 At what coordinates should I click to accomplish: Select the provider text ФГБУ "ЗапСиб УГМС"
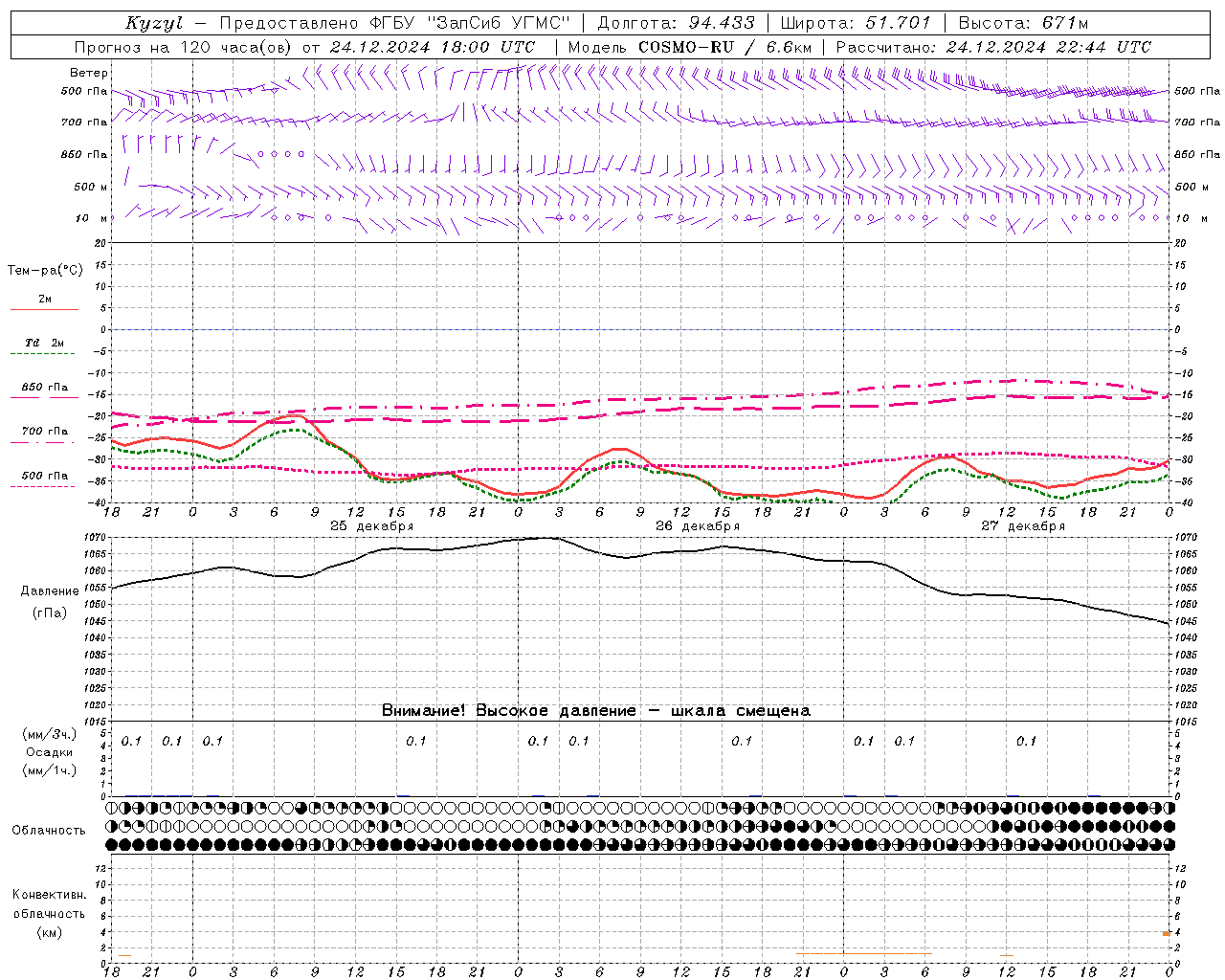[470, 23]
